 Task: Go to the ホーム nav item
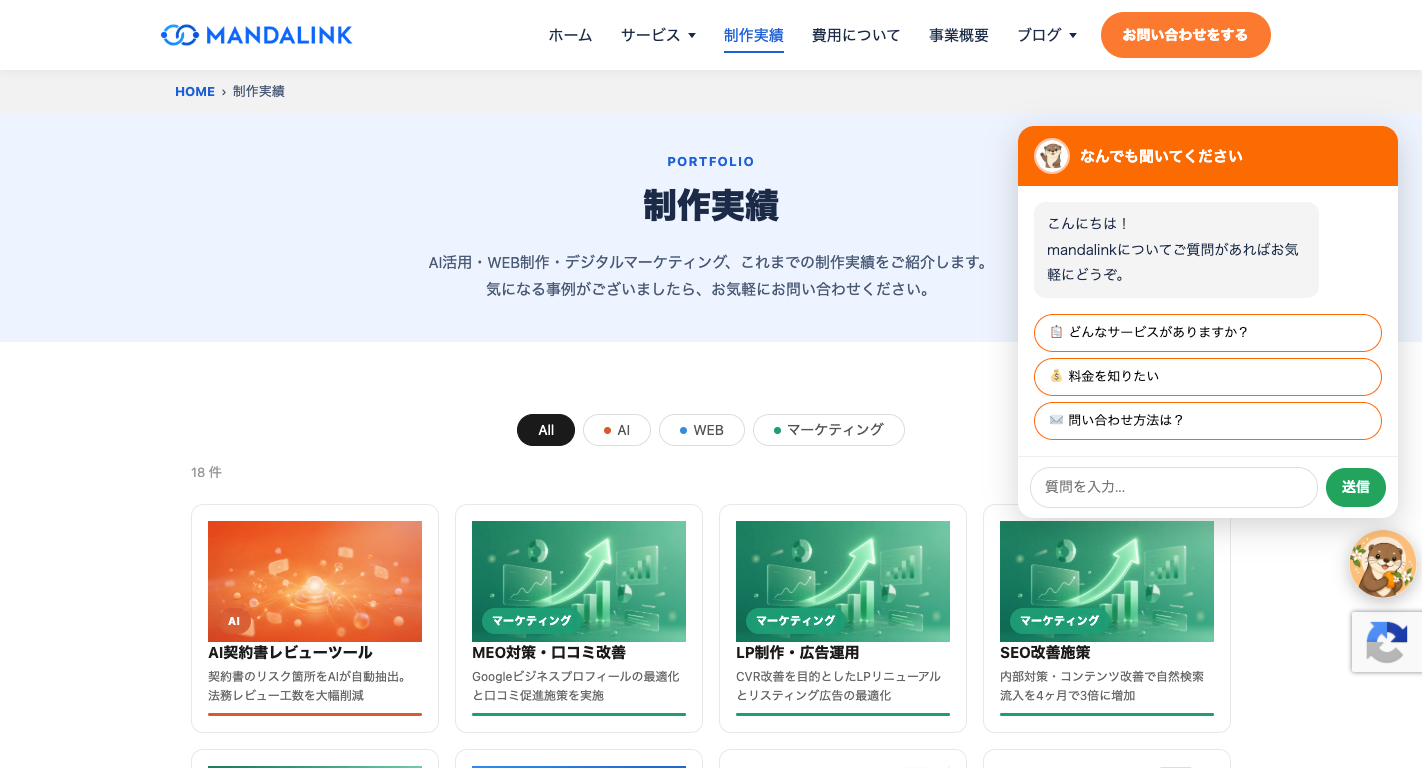(x=570, y=35)
